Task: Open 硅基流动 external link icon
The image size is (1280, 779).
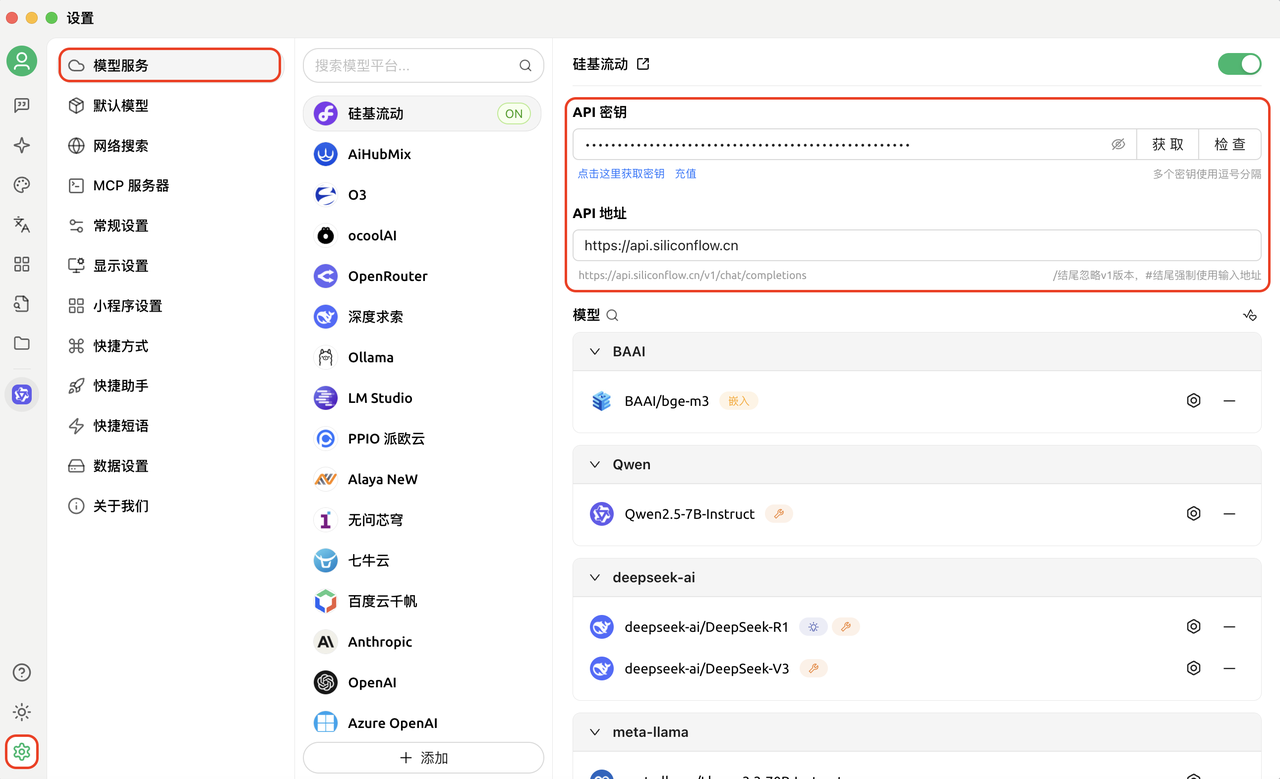Action: coord(643,64)
